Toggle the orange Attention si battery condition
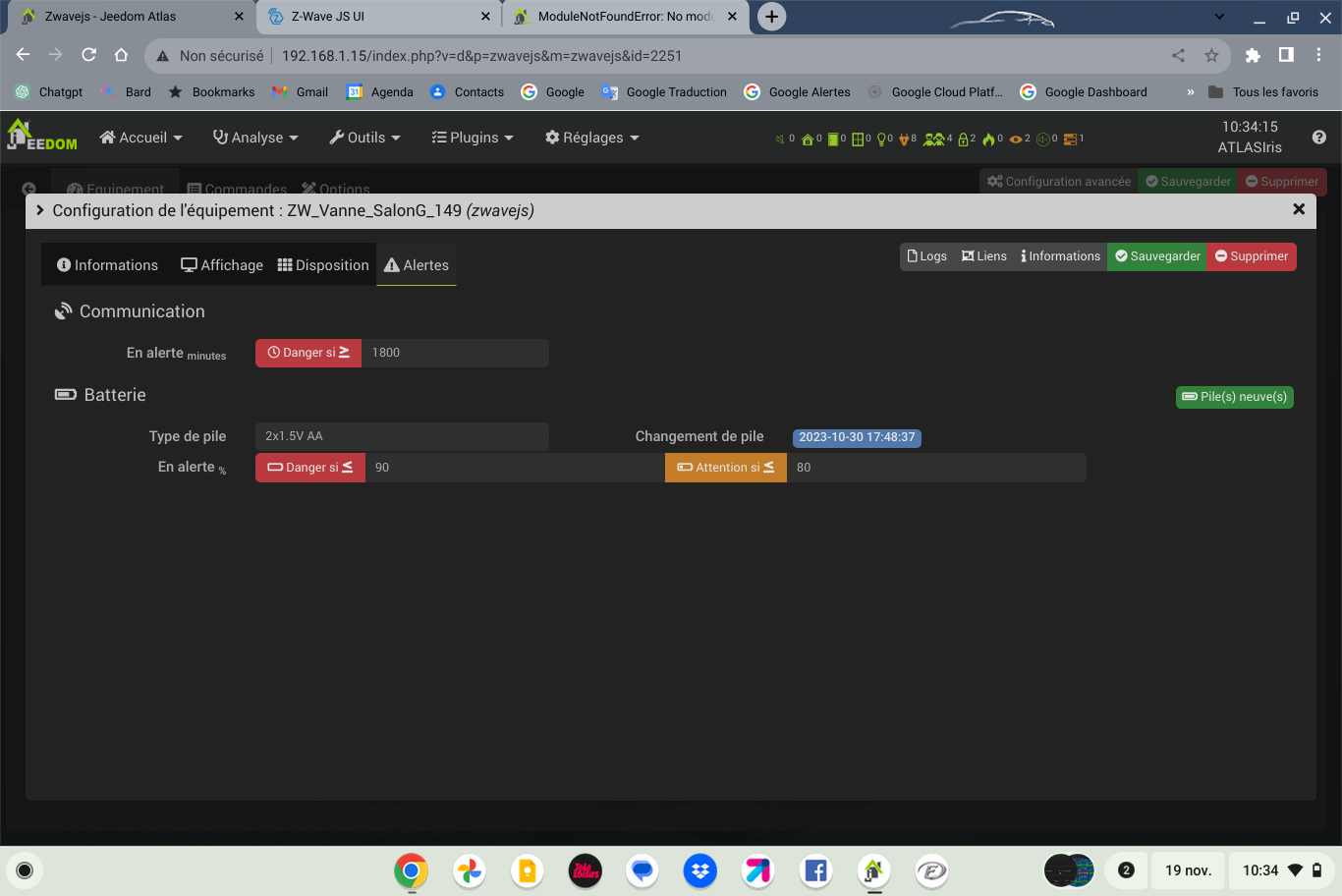 [725, 467]
